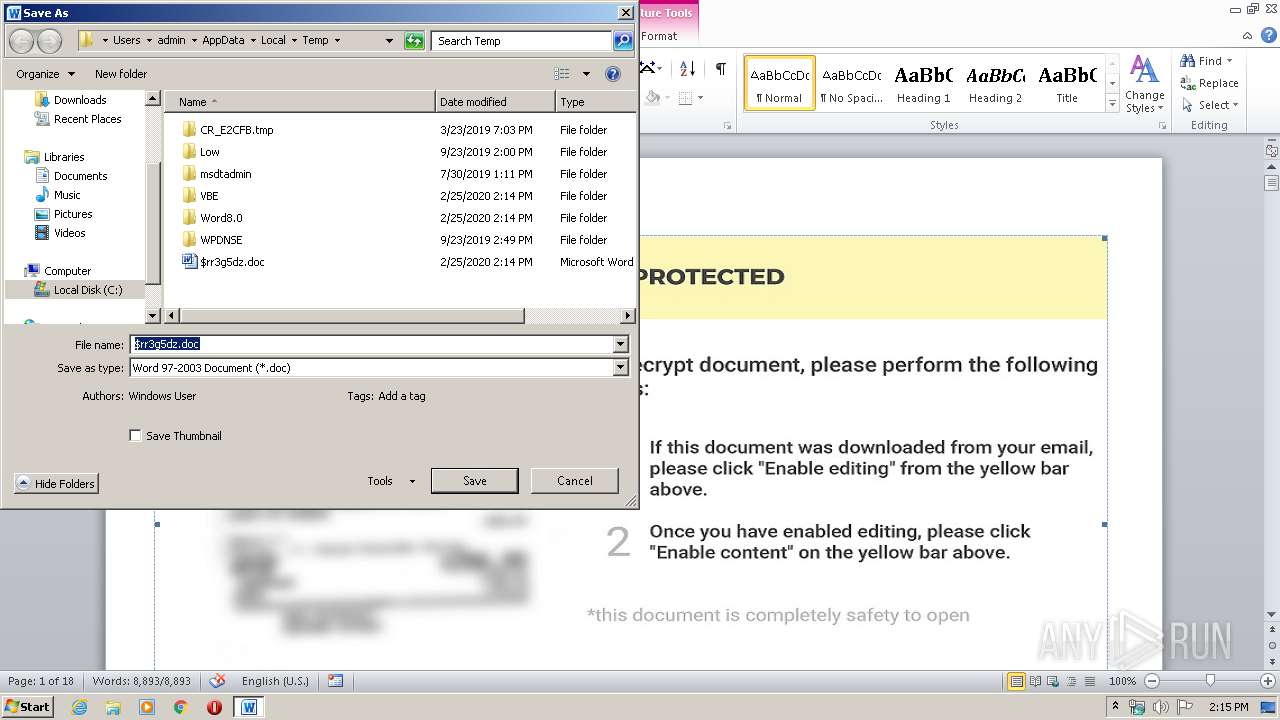The image size is (1280, 720).
Task: Click the Start button
Action: coord(28,707)
